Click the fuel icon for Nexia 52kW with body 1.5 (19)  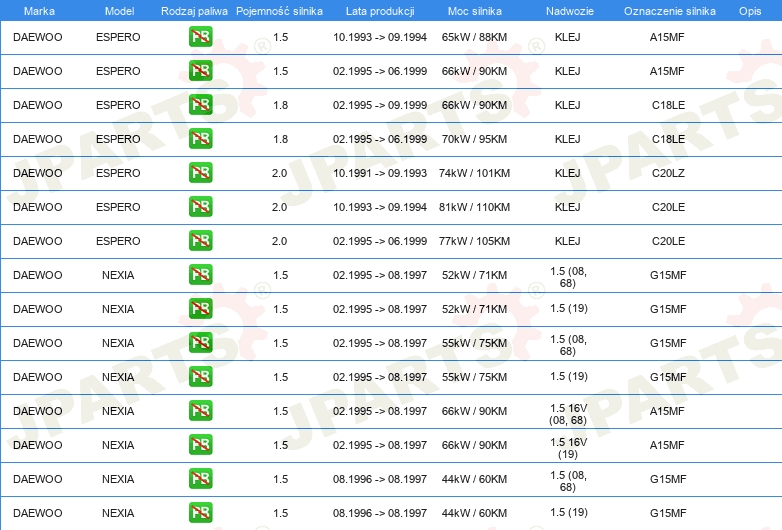click(200, 308)
